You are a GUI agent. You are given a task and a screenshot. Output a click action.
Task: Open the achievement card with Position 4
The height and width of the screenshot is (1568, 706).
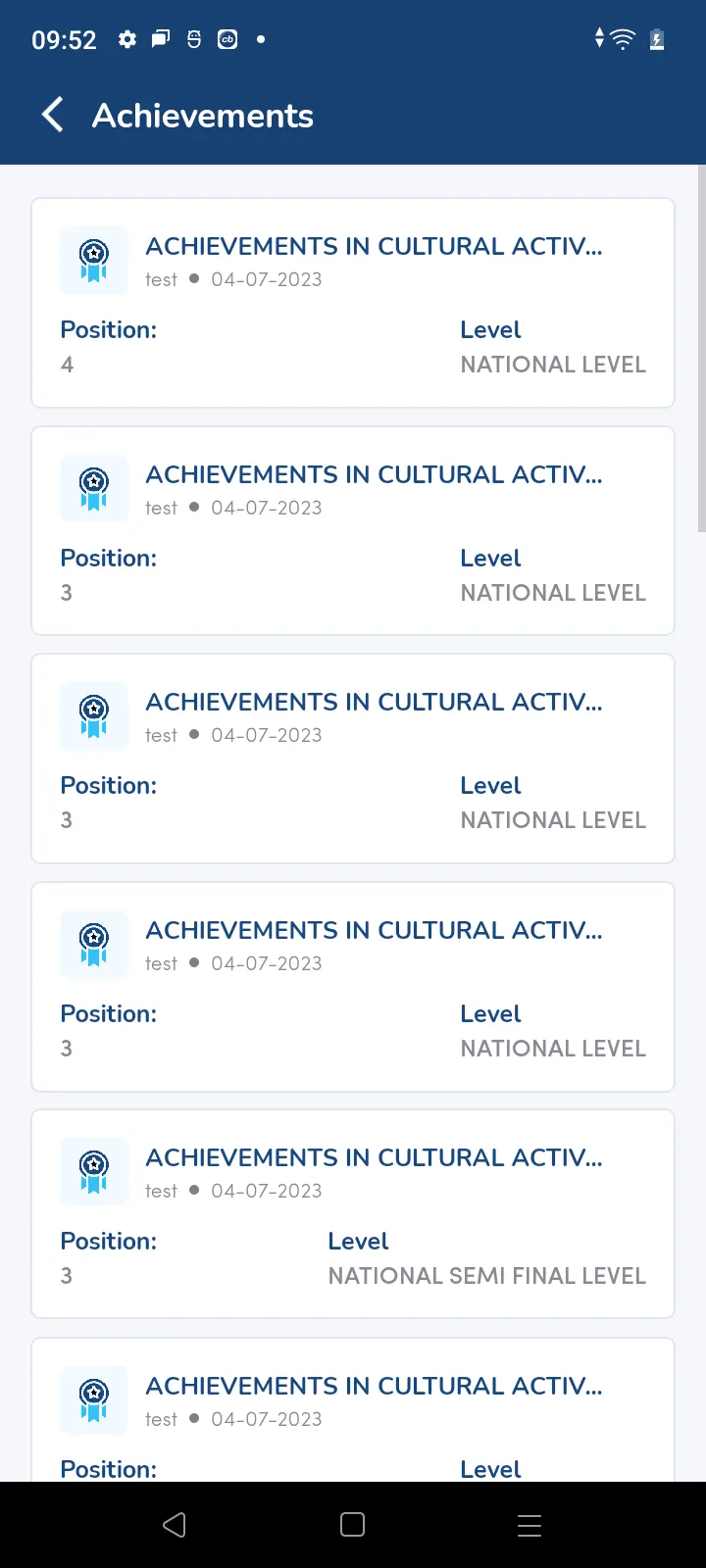(x=353, y=303)
